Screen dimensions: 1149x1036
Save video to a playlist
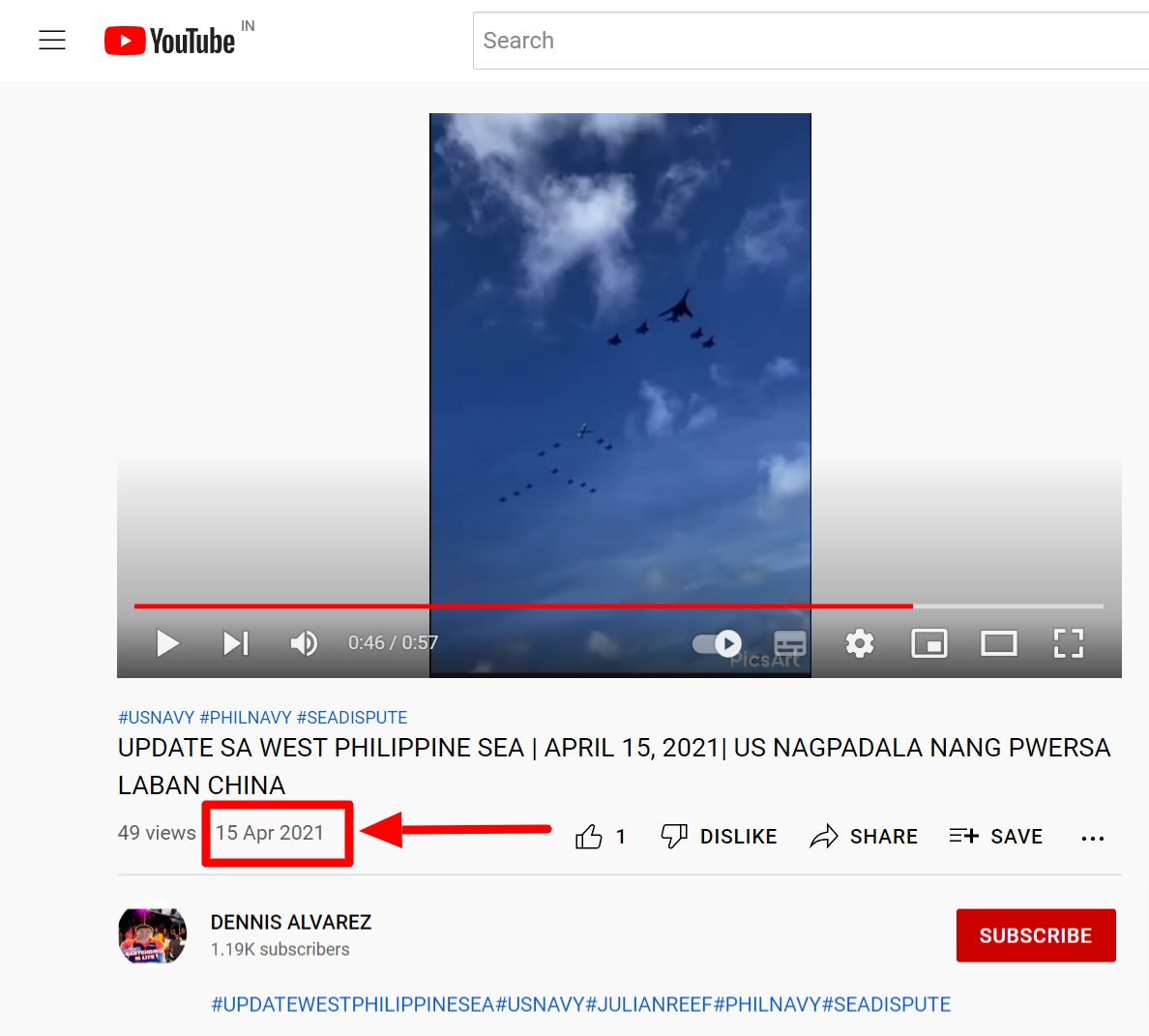[995, 836]
